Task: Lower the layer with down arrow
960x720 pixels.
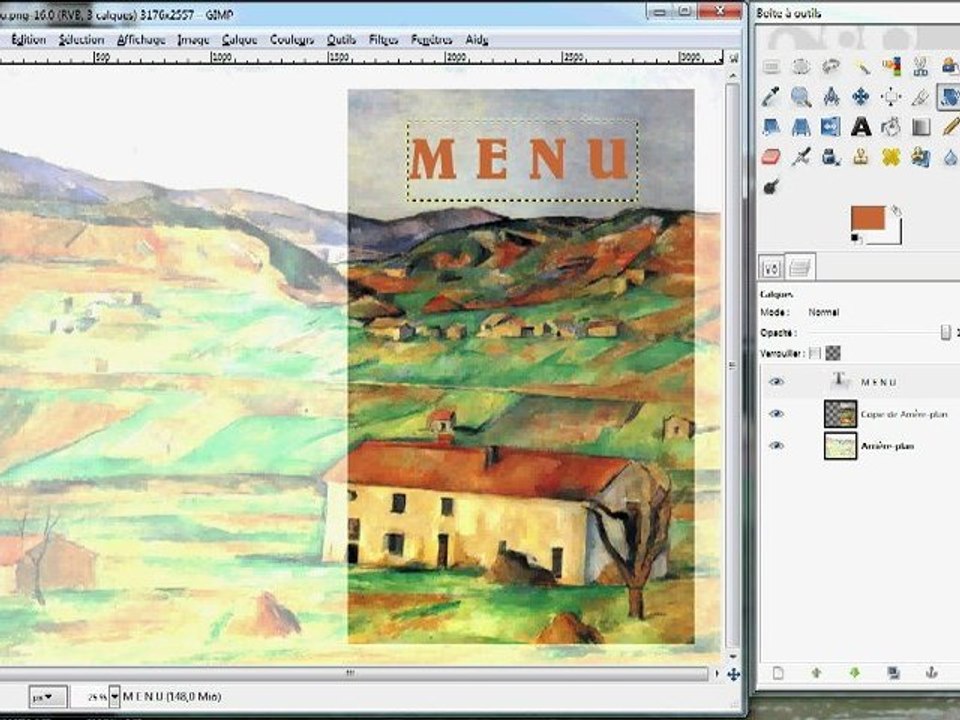Action: tap(855, 673)
